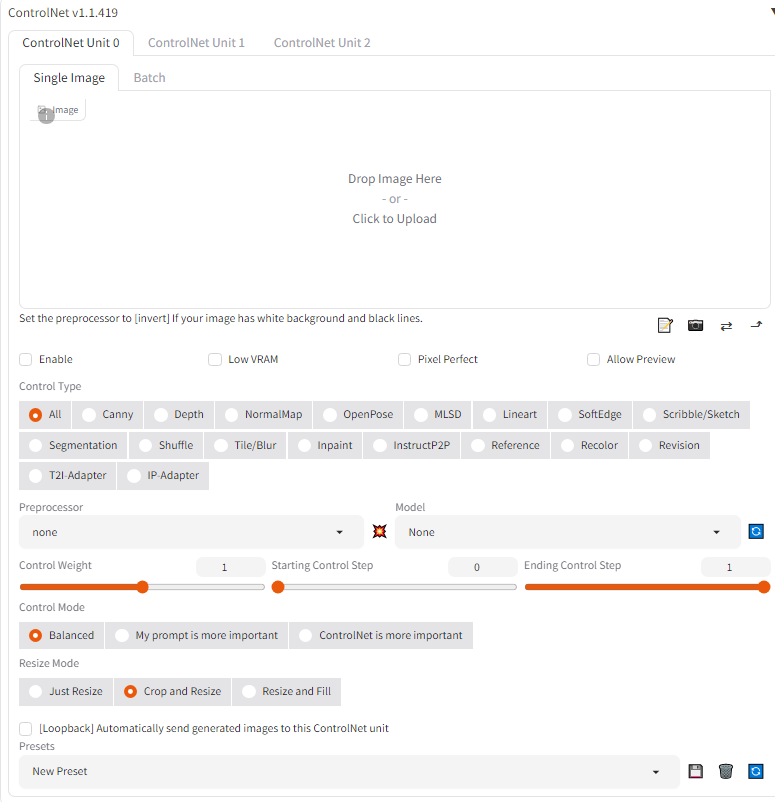Select Segmentation control type
Viewport: 775px width, 802px height.
coord(73,445)
